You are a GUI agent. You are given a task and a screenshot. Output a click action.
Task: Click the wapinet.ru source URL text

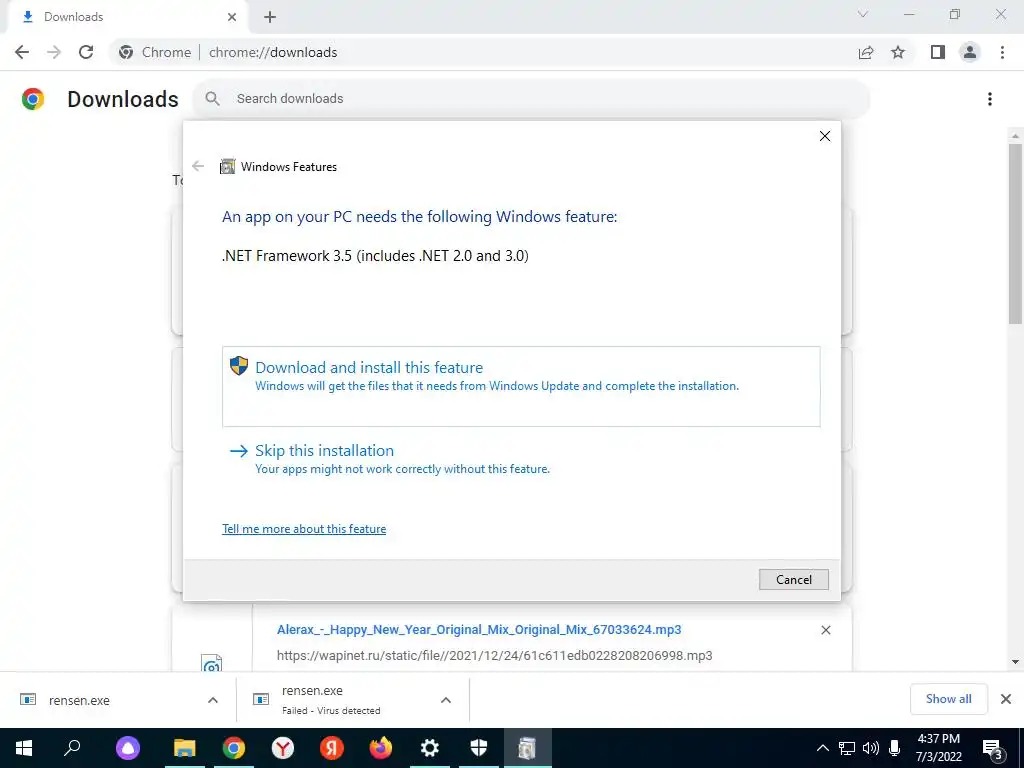494,655
